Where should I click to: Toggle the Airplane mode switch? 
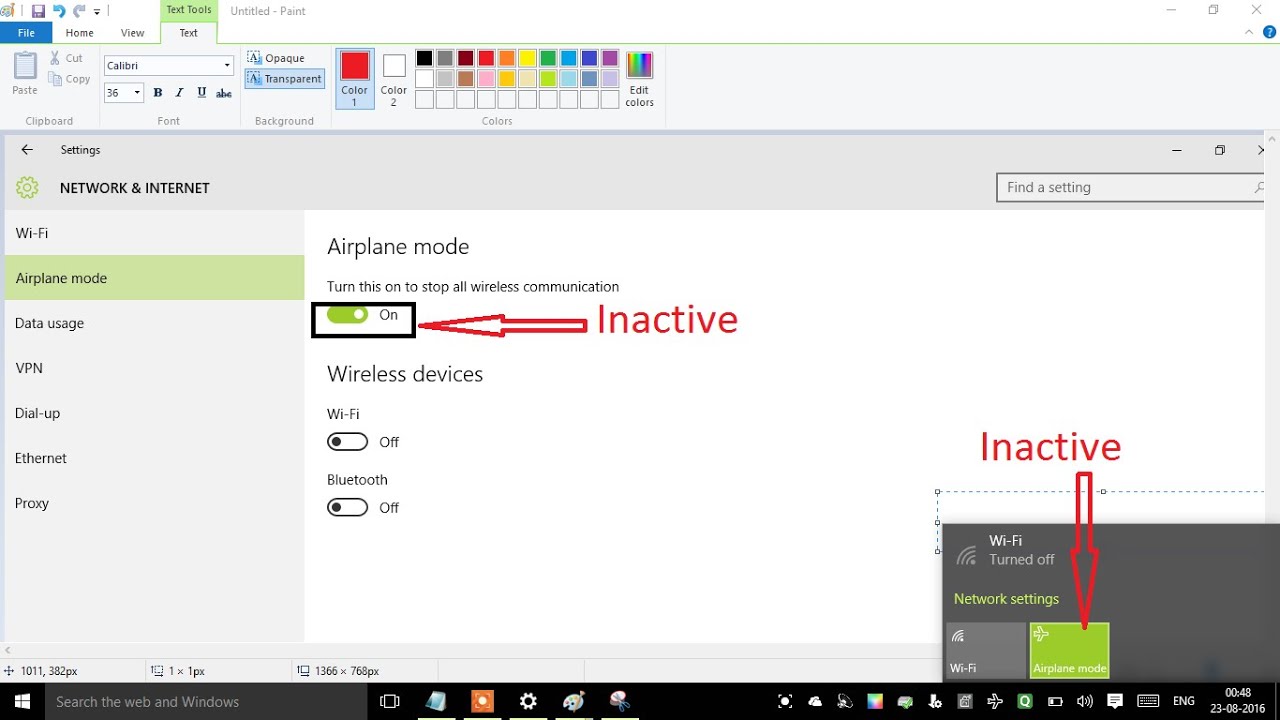(x=348, y=315)
